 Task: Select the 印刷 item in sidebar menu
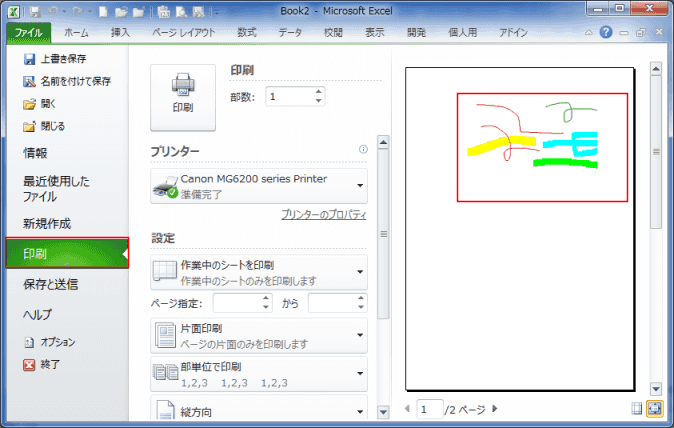click(x=67, y=253)
